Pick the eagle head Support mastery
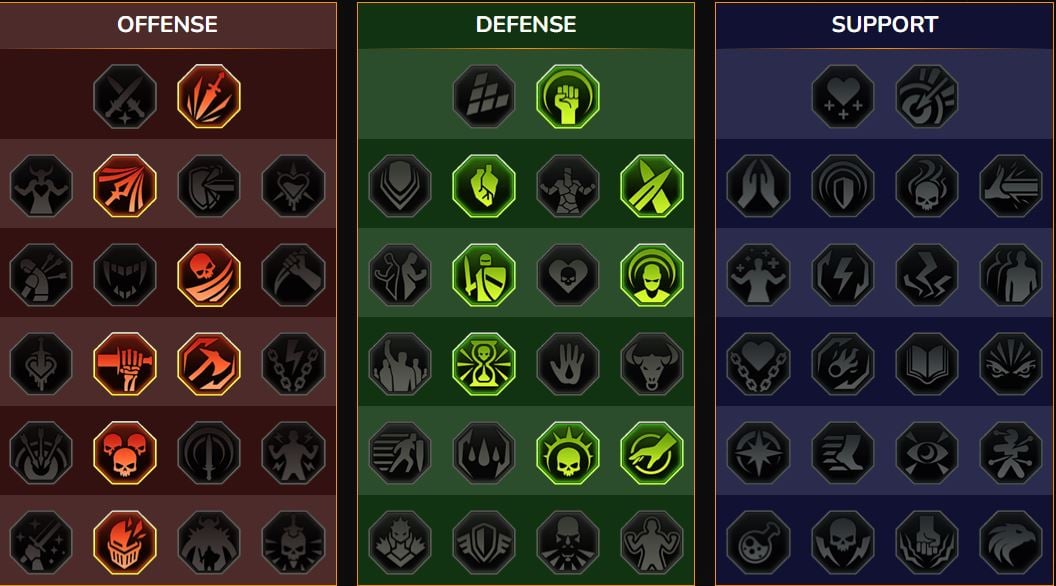The image size is (1056, 586). click(1011, 542)
